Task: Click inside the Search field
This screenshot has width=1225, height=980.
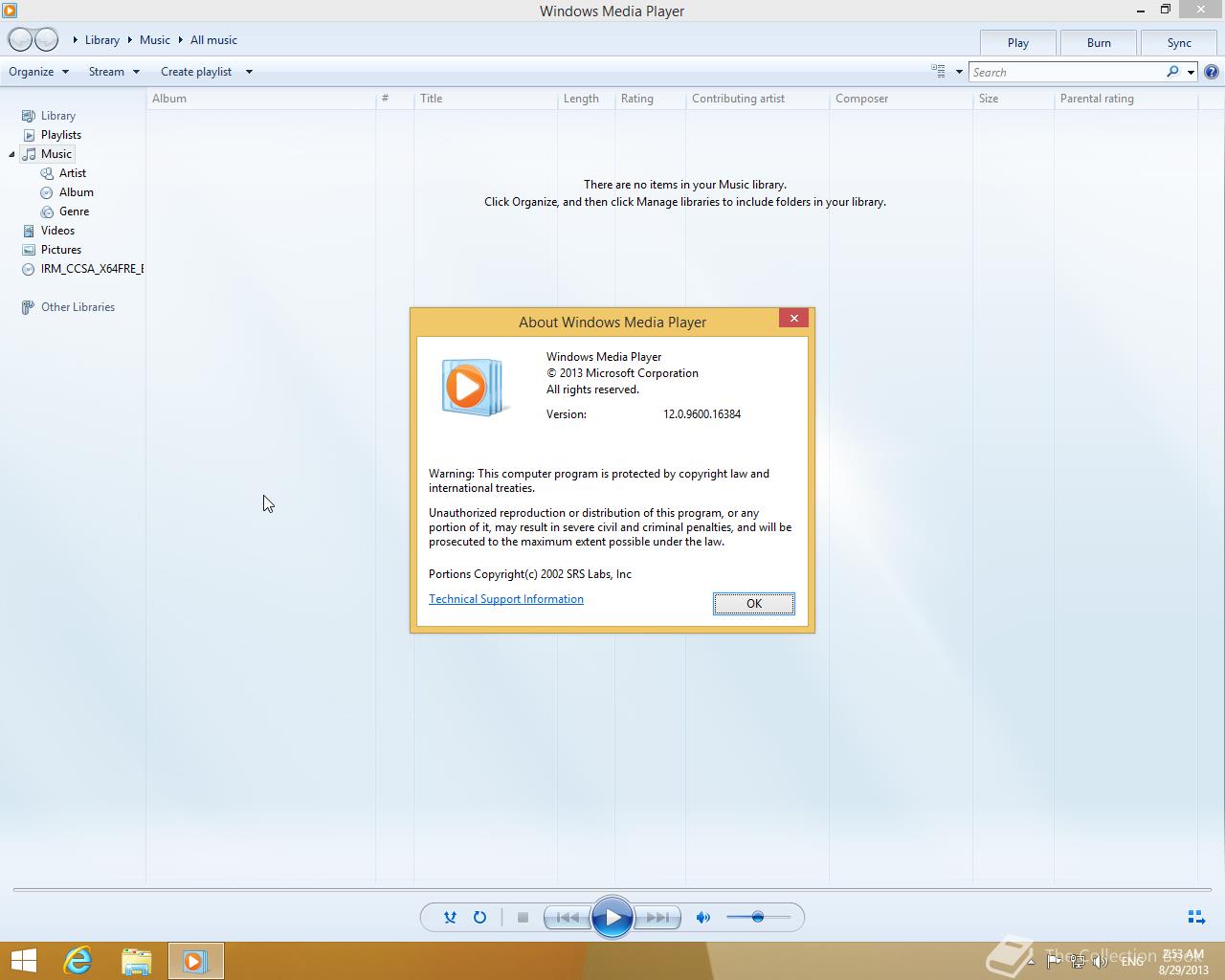Action: click(1066, 72)
